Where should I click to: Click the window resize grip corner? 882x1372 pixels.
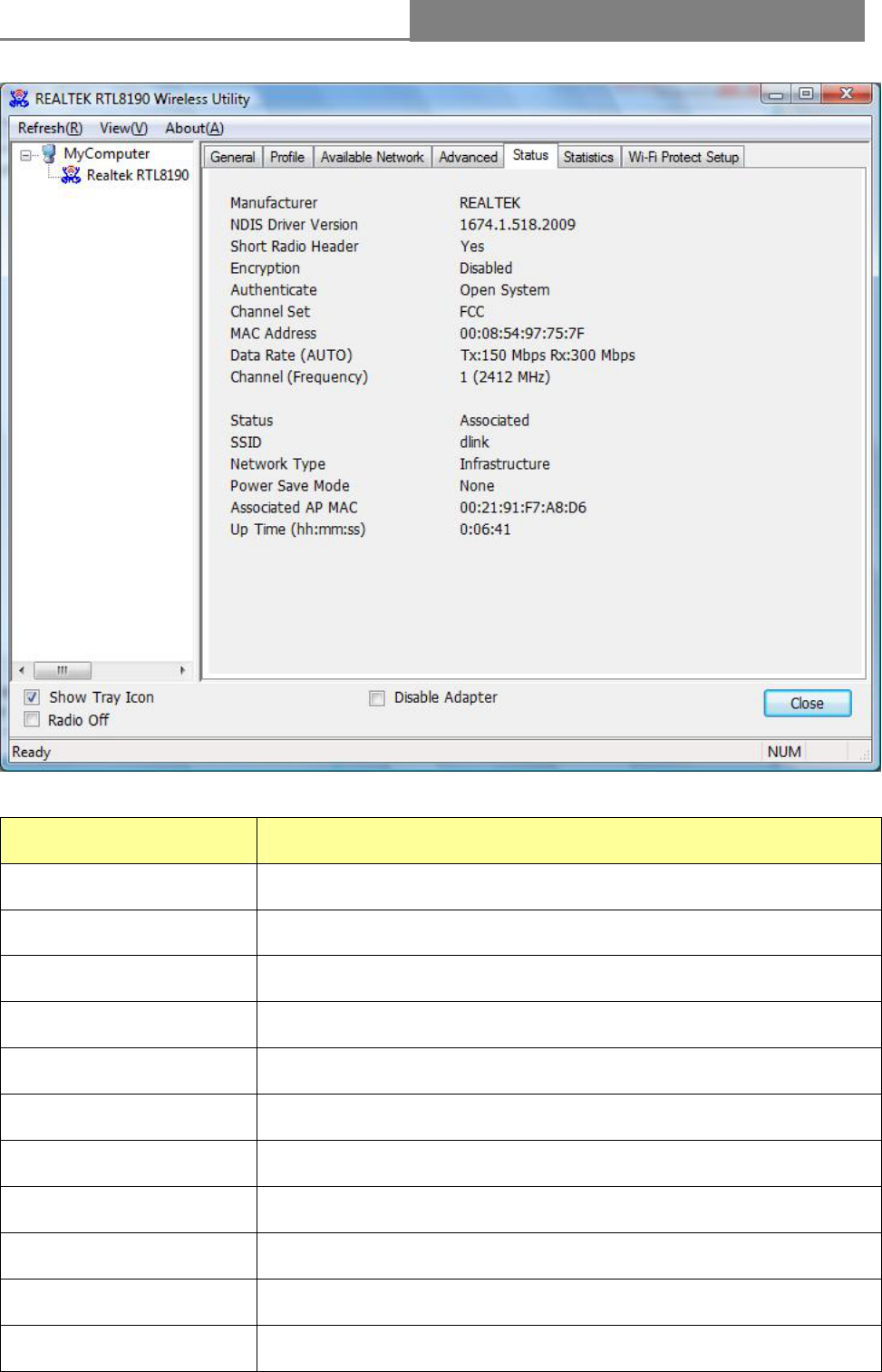click(864, 754)
